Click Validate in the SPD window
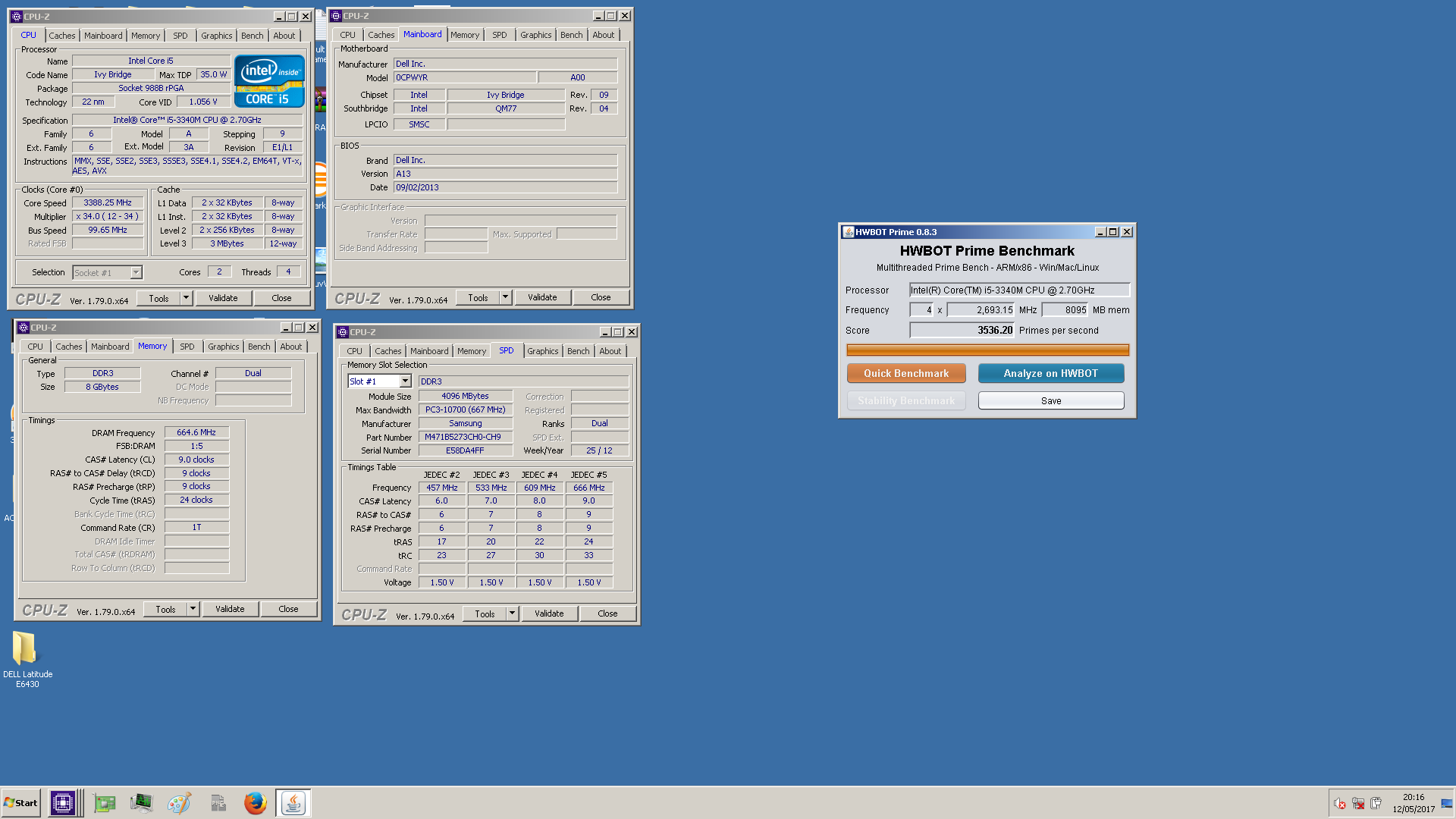 [549, 613]
